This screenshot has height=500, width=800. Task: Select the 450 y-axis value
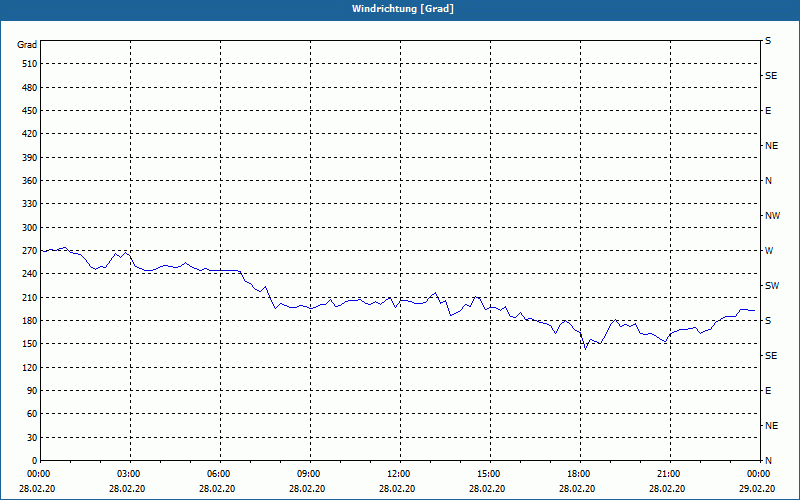[29, 111]
